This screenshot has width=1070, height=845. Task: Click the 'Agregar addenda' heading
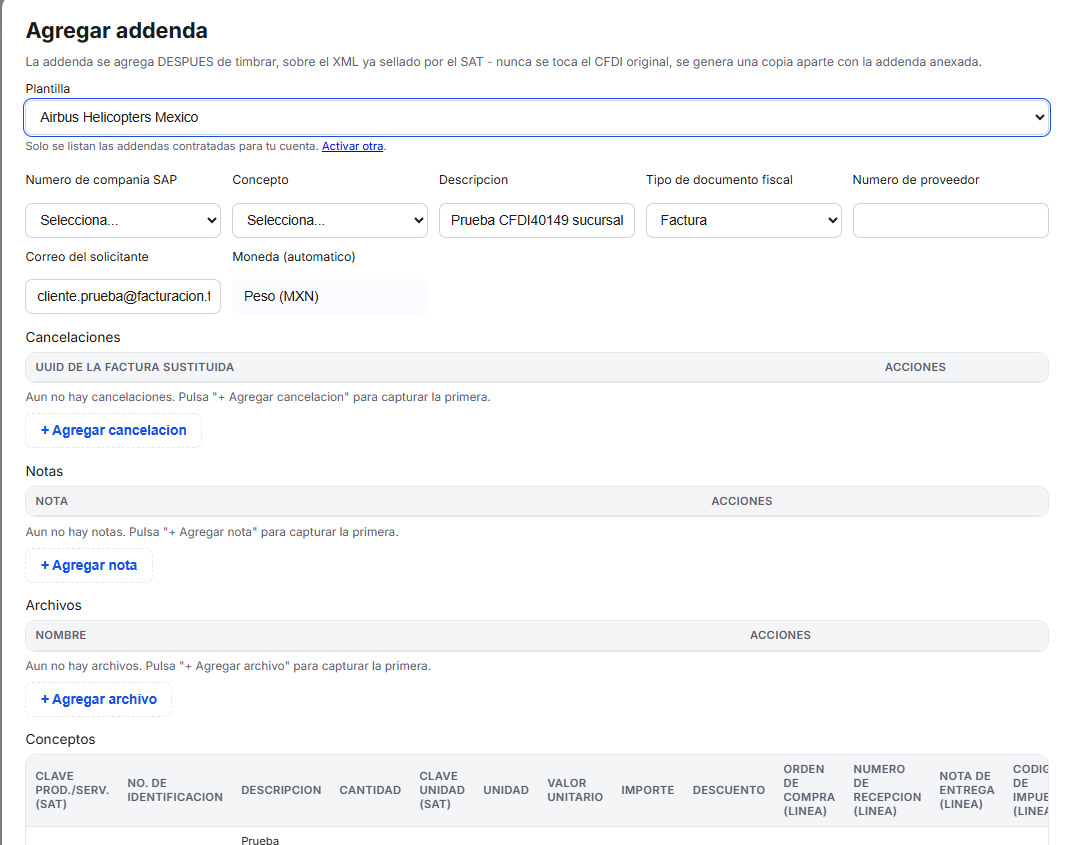[117, 31]
